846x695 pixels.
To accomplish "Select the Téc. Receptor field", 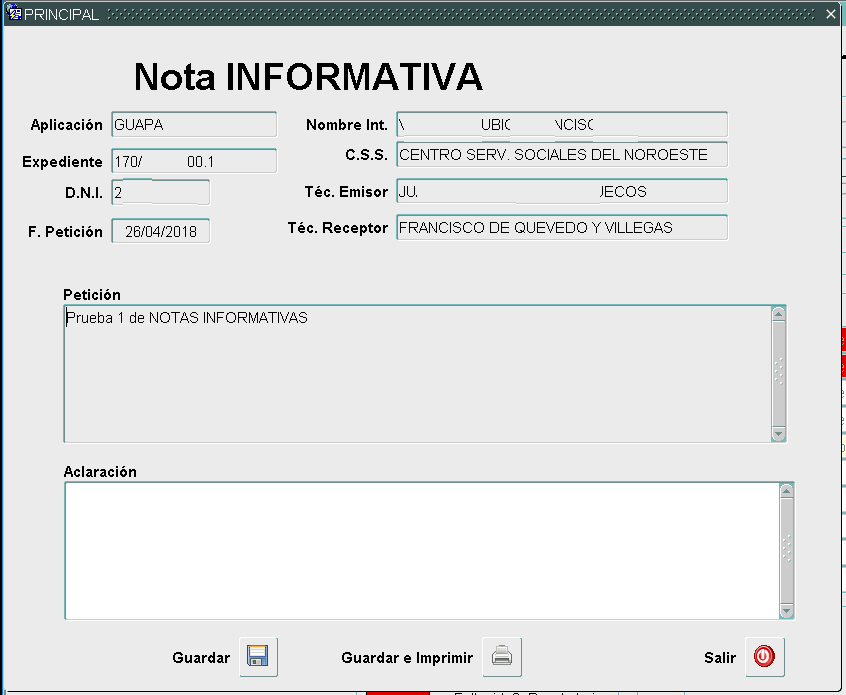I will [x=562, y=227].
